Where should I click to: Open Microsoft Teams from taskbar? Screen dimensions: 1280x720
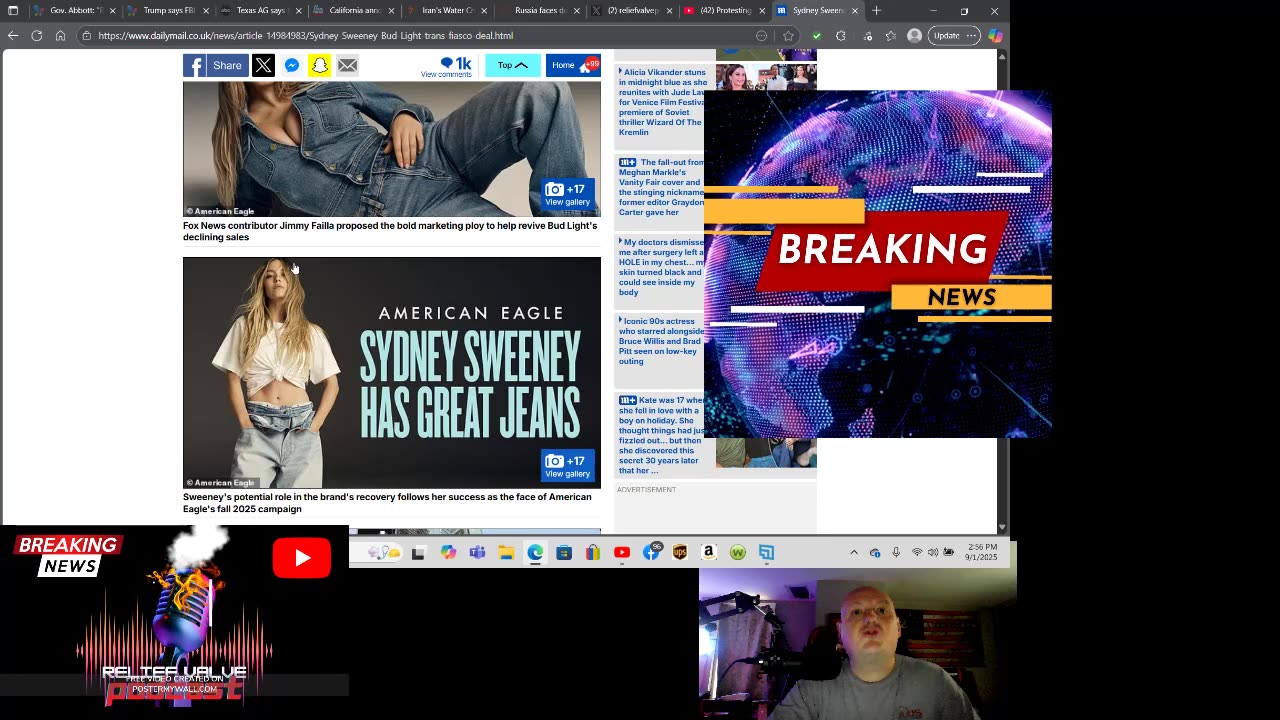[x=477, y=553]
